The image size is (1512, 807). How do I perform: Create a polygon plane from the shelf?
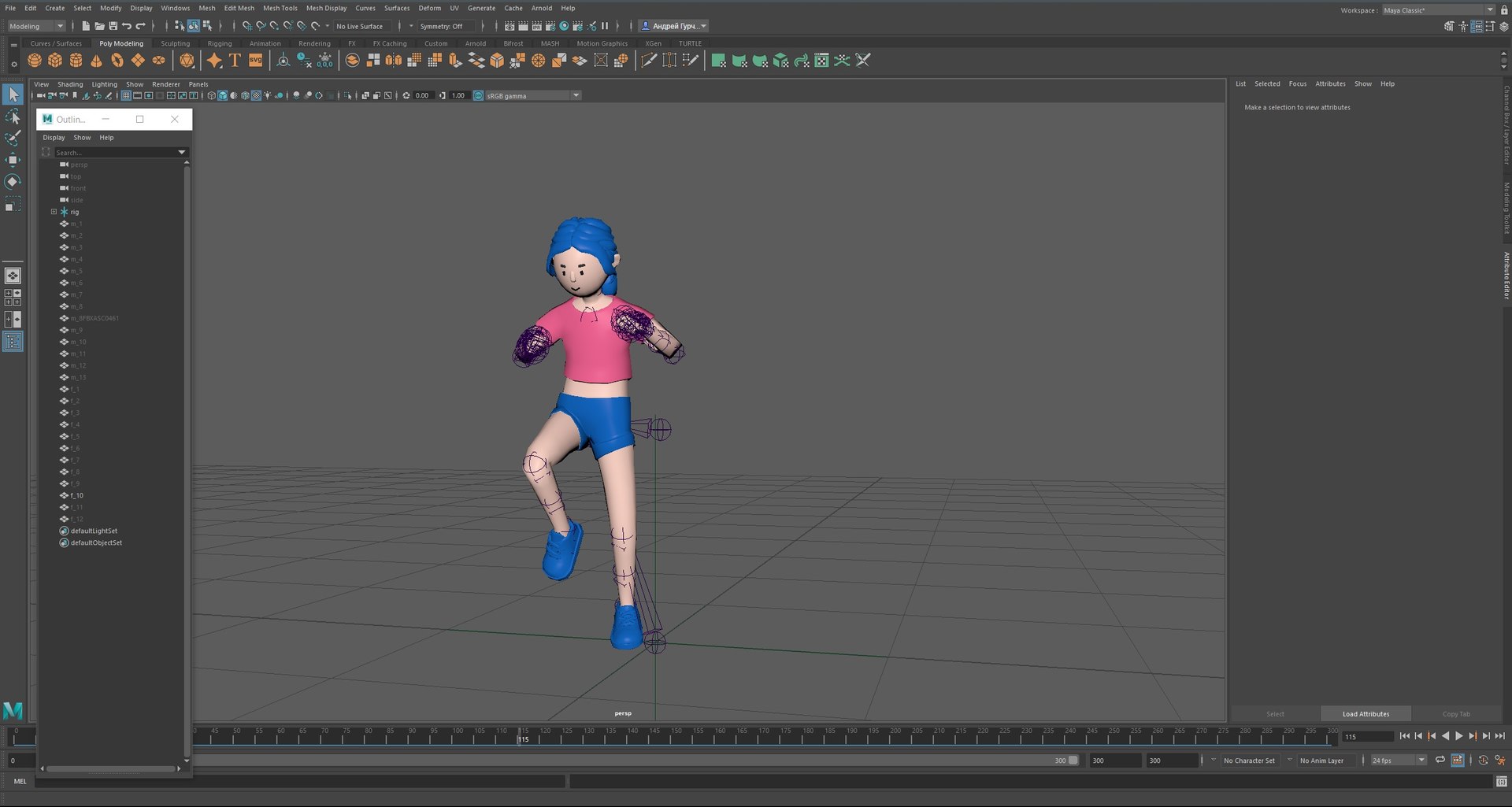pos(138,61)
